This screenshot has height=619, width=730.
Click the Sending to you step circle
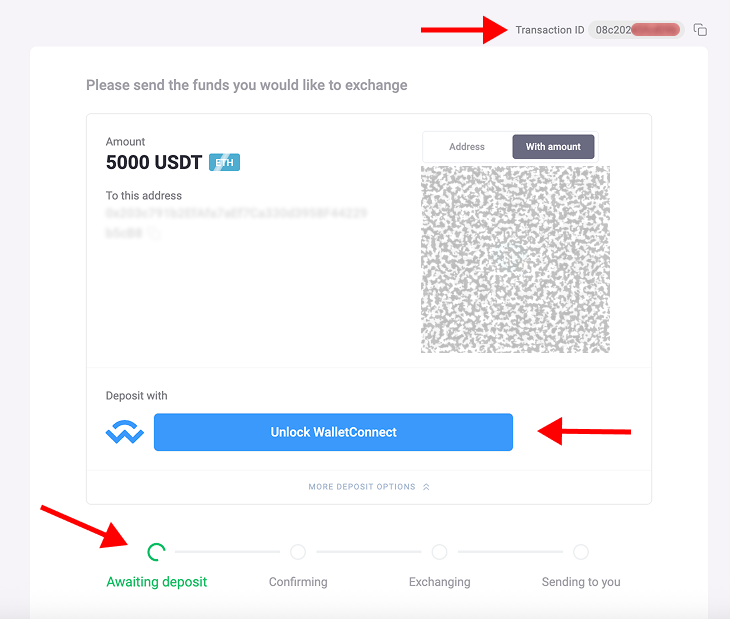click(x=581, y=552)
